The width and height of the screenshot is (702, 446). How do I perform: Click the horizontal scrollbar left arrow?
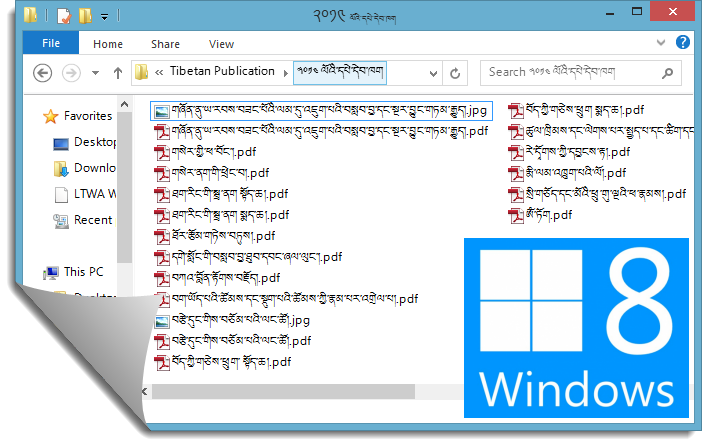coord(145,392)
